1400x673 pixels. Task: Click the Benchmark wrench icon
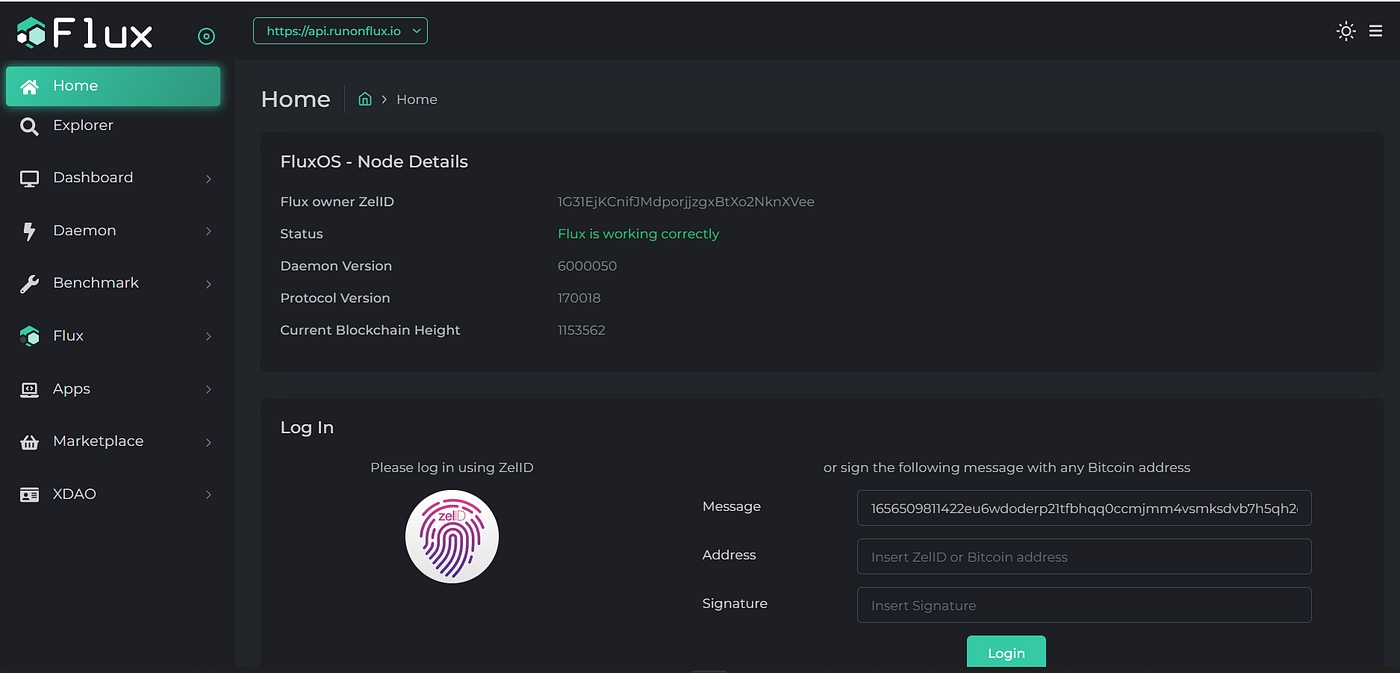(x=30, y=284)
